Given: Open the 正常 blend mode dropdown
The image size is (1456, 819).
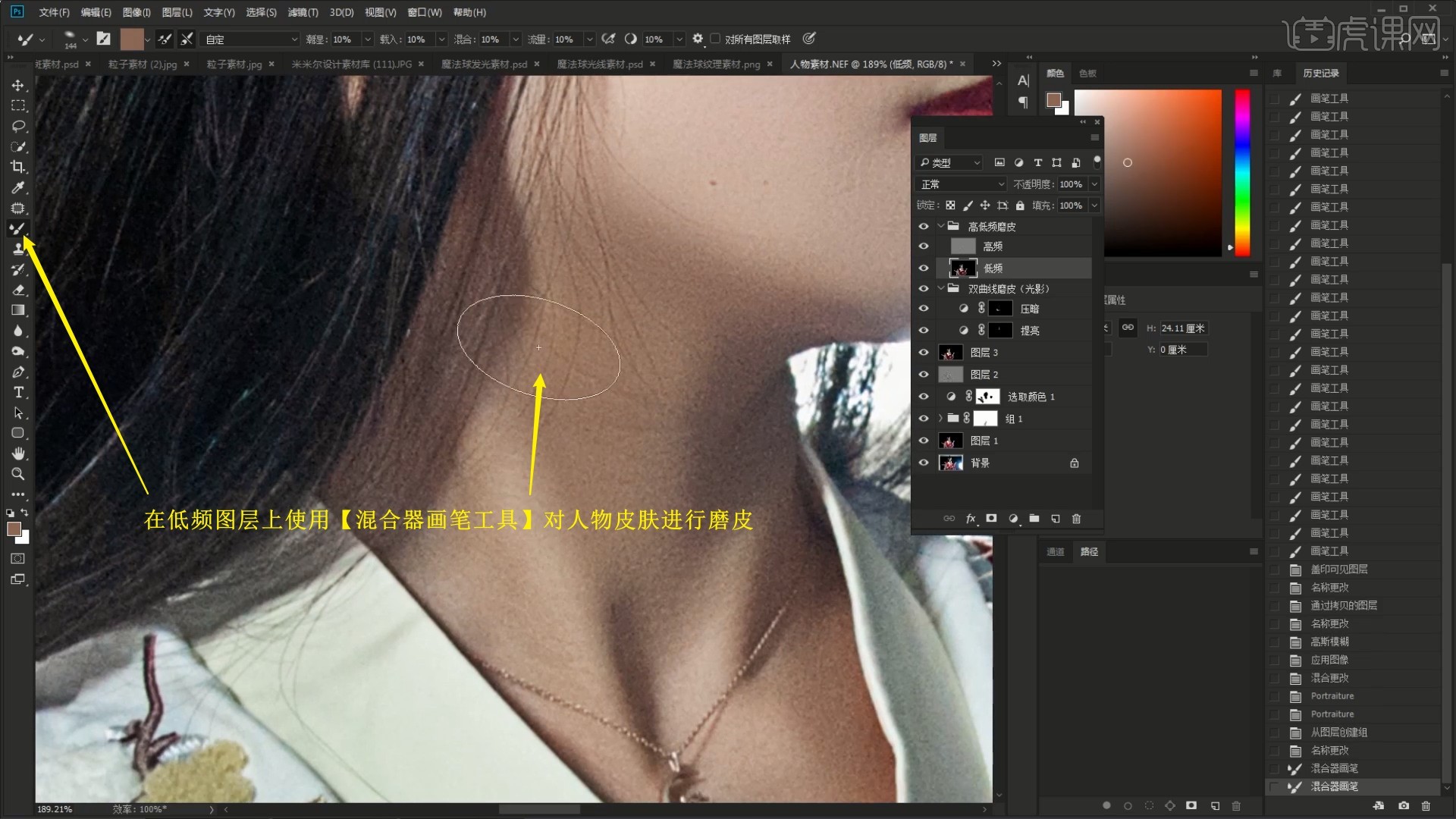Looking at the screenshot, I should [x=961, y=184].
